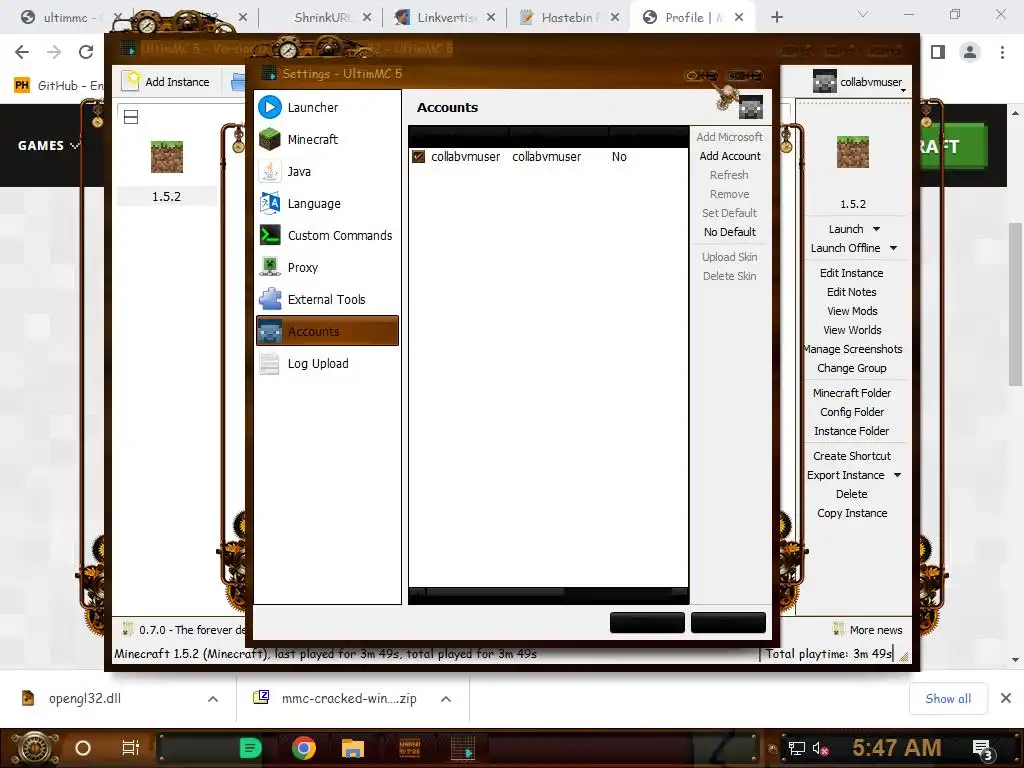Expand the Launch Offline dropdown arrow
Image resolution: width=1024 pixels, height=768 pixels.
click(893, 248)
